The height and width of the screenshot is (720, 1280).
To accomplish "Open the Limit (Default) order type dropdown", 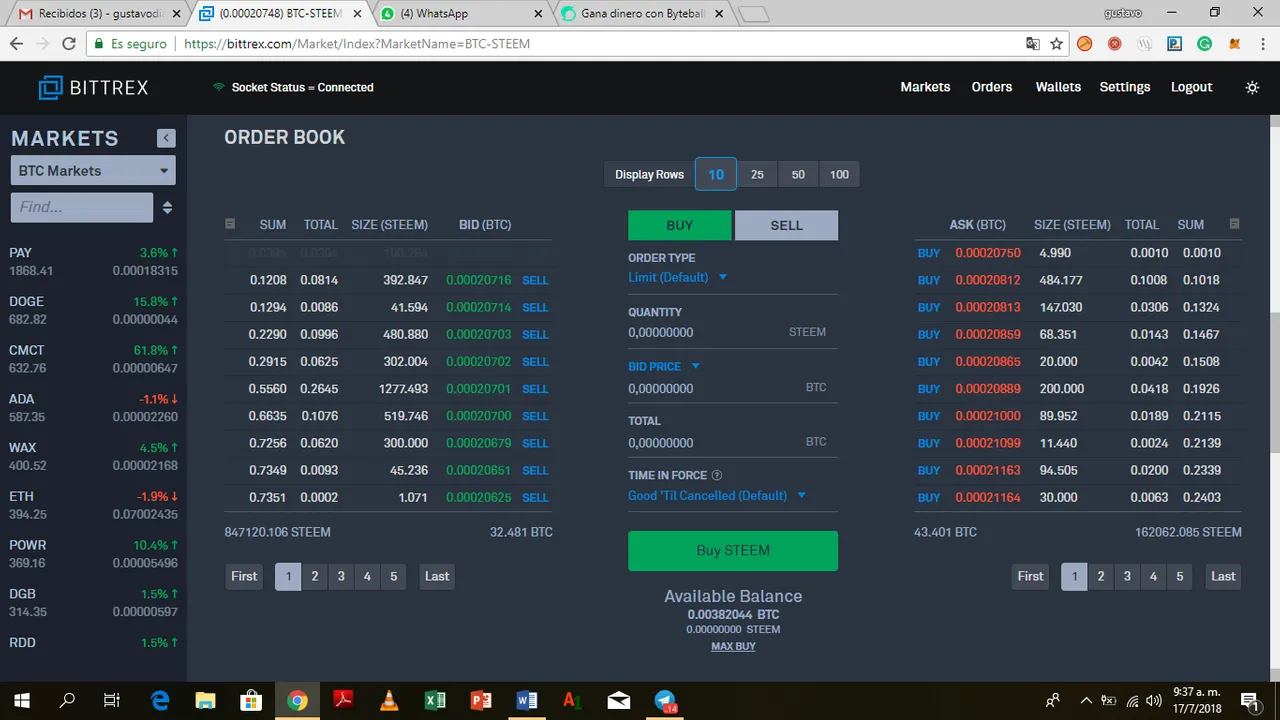I will (677, 277).
